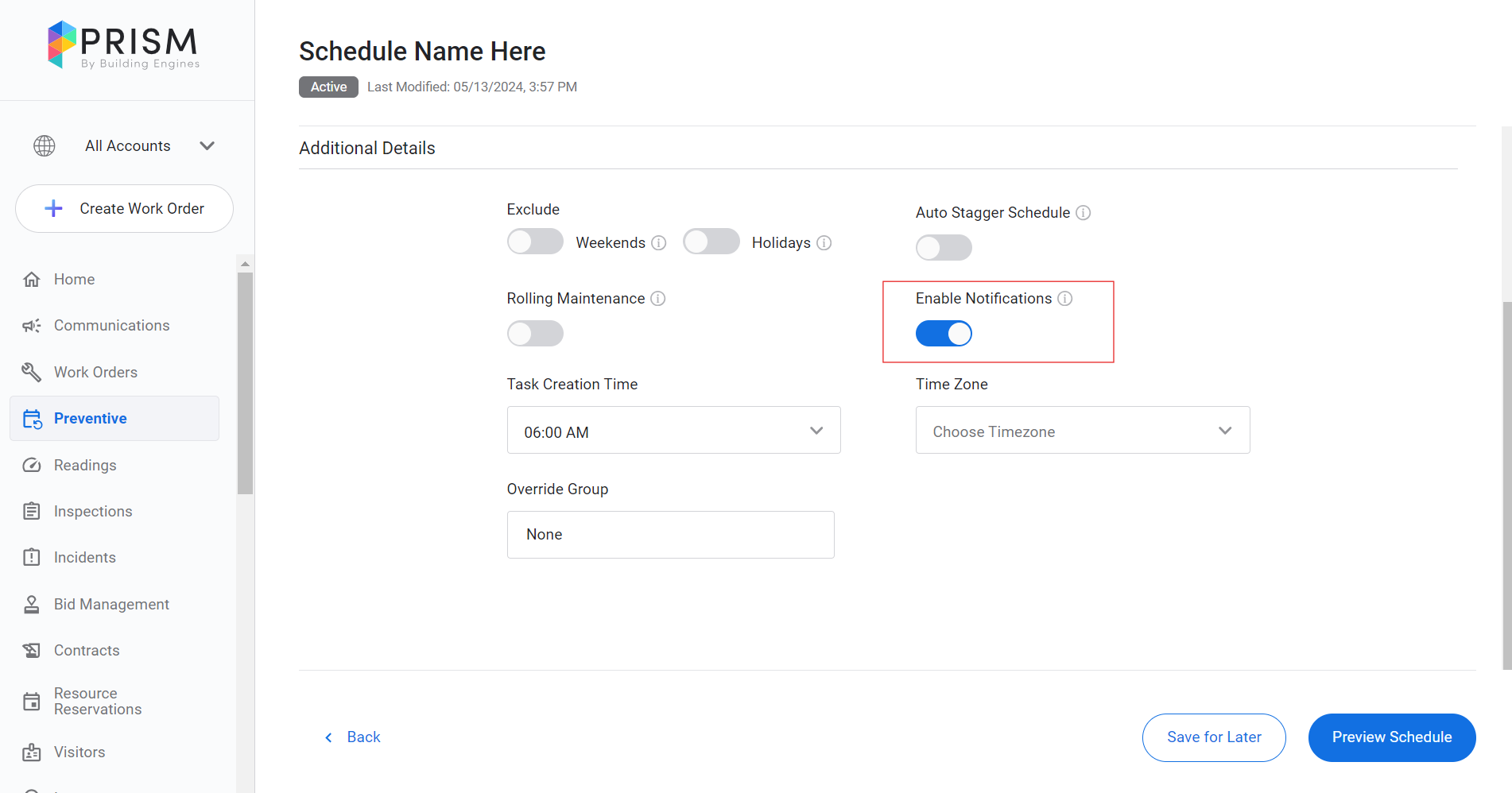
Task: Turn on the Rolling Maintenance switch
Action: point(536,333)
